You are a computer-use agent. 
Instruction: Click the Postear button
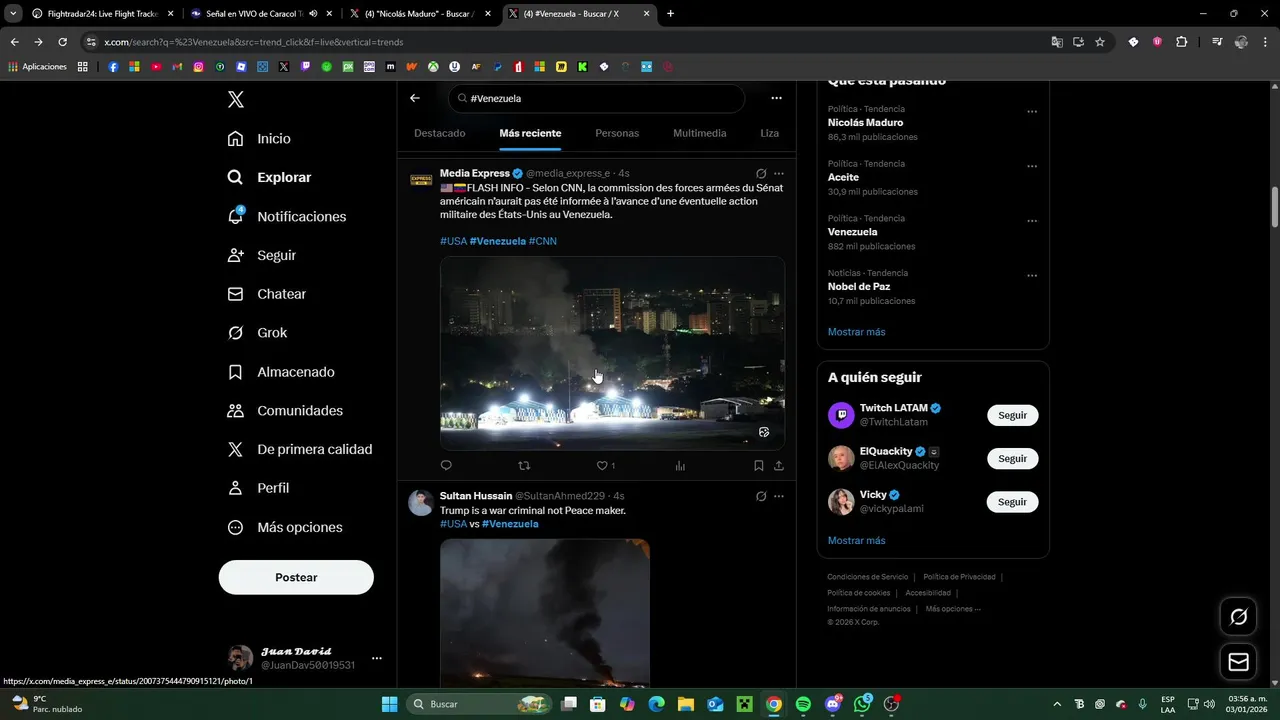point(296,577)
